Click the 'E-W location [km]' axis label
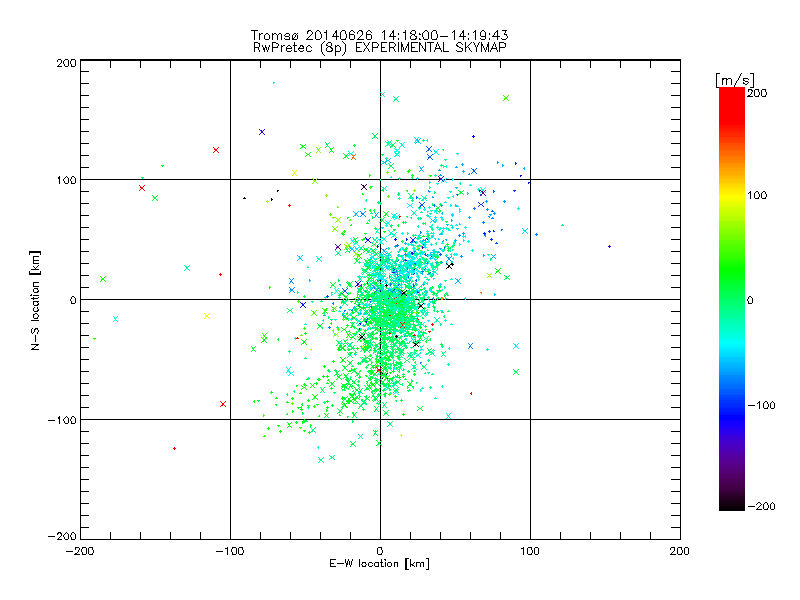Screen dimensions: 800x600 [x=379, y=564]
